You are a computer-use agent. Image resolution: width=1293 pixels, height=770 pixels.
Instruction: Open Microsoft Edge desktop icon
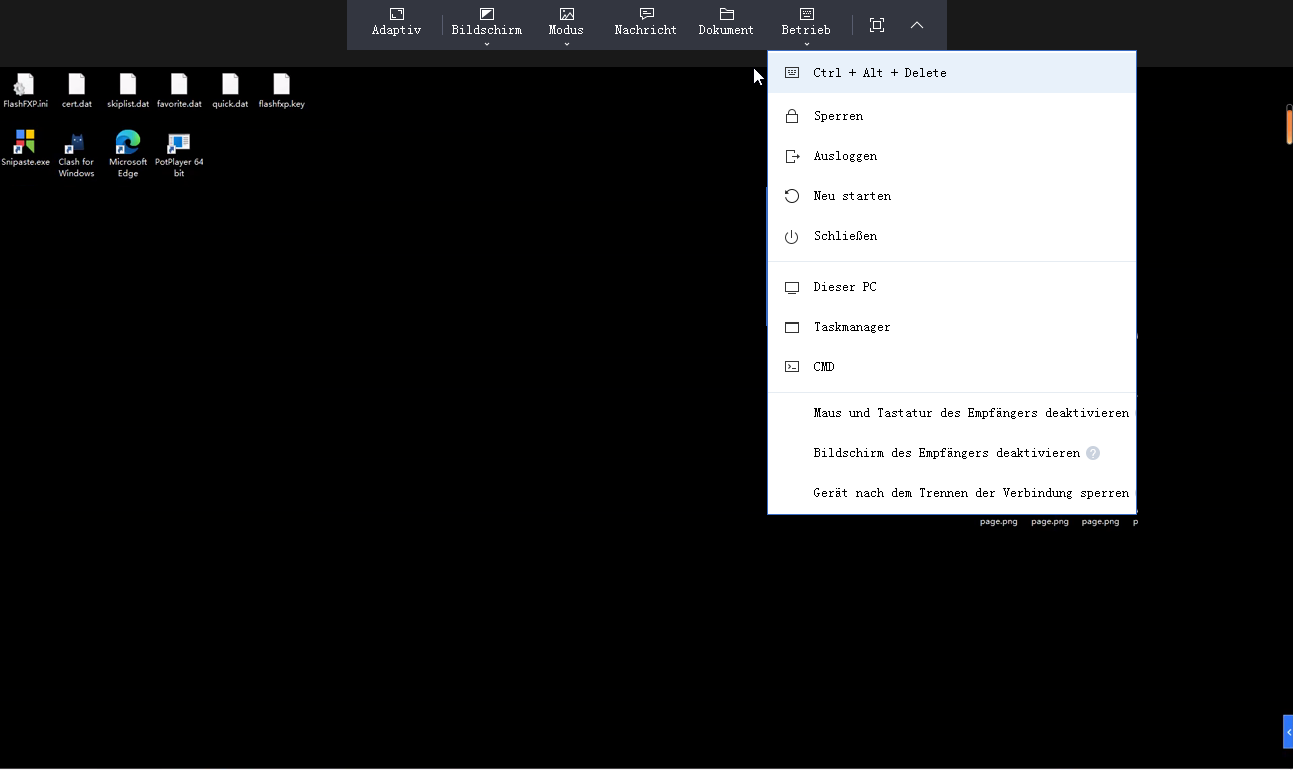(128, 143)
